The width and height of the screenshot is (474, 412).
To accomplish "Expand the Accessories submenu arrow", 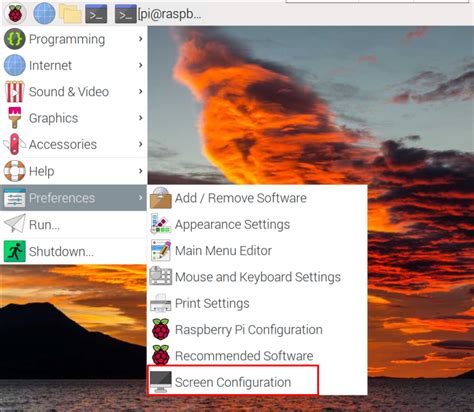I will point(140,144).
